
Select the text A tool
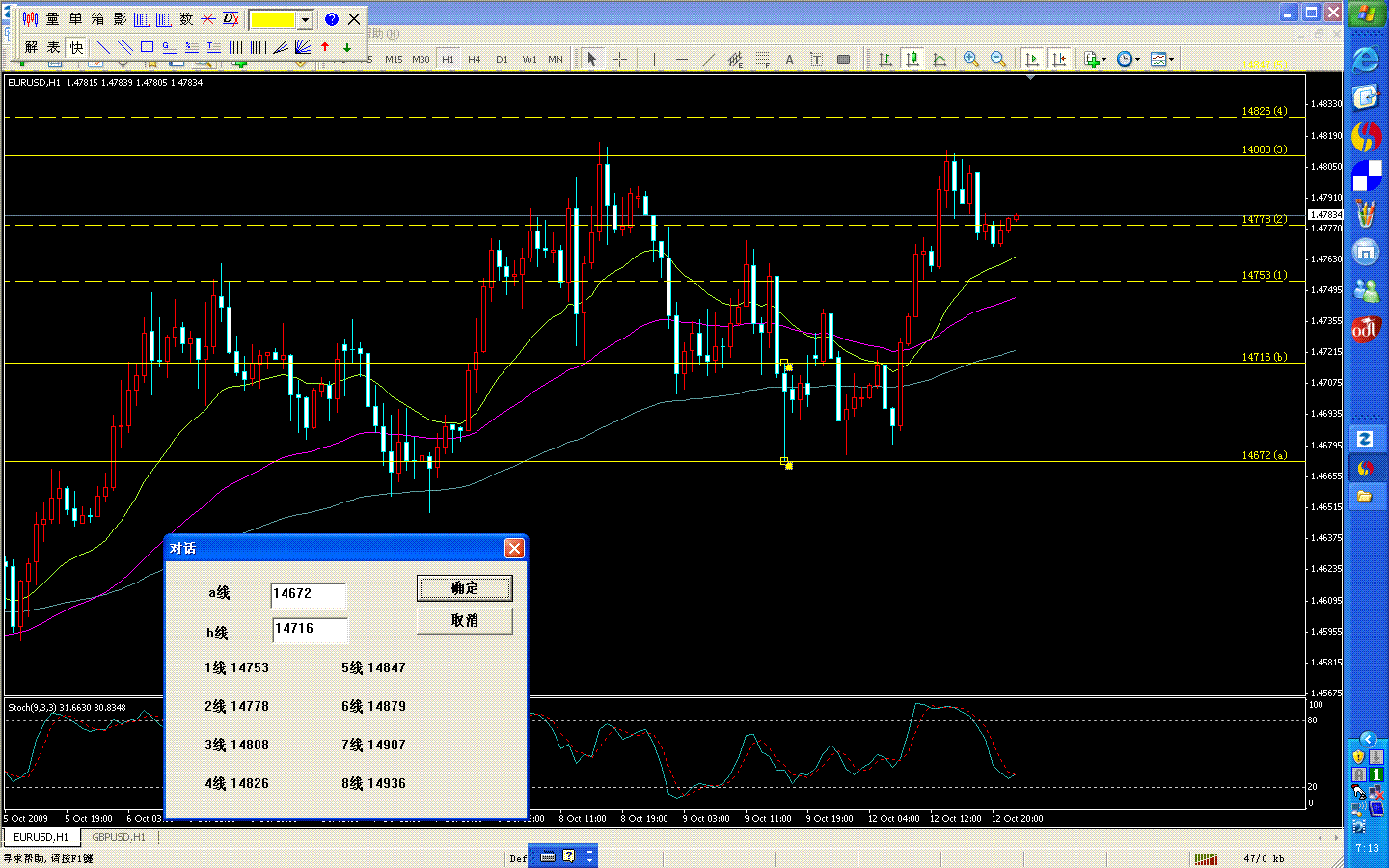[x=789, y=60]
